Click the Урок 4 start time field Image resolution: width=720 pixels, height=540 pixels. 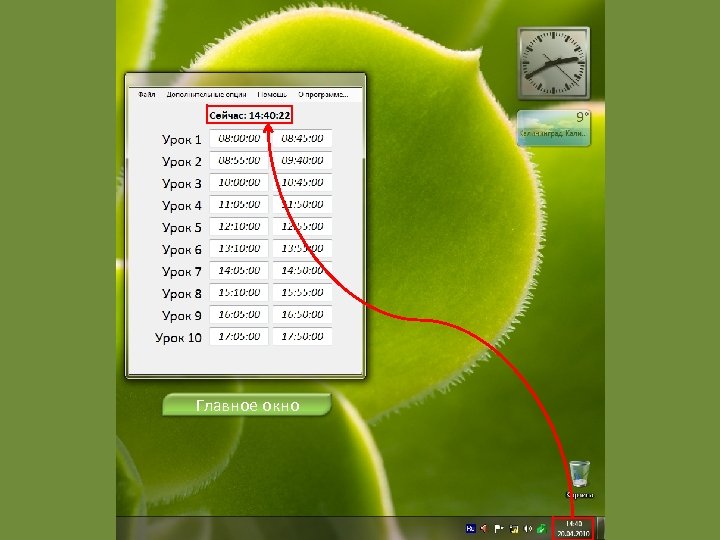pos(239,204)
